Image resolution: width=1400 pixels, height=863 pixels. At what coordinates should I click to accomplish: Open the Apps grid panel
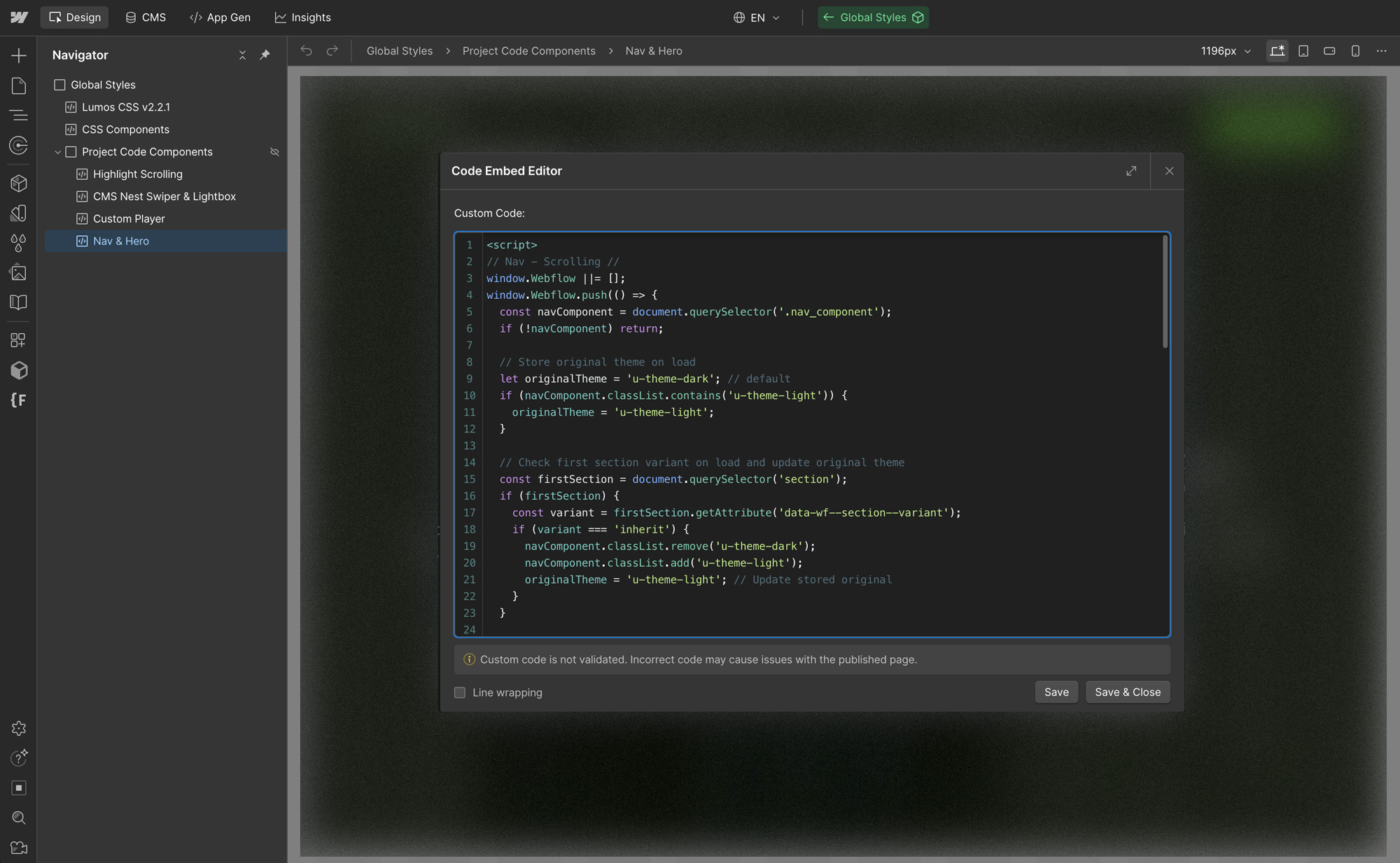pos(19,340)
